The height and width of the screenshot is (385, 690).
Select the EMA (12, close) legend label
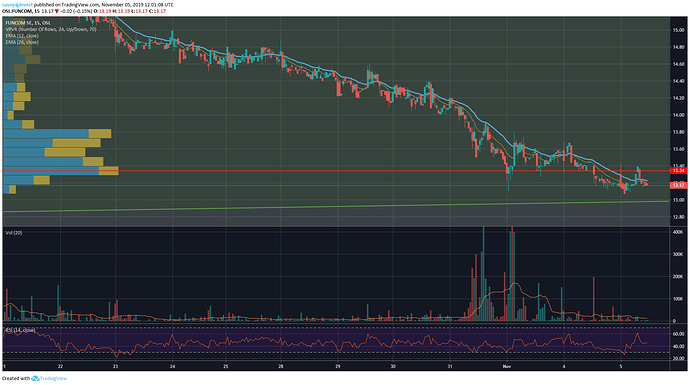pyautogui.click(x=22, y=36)
